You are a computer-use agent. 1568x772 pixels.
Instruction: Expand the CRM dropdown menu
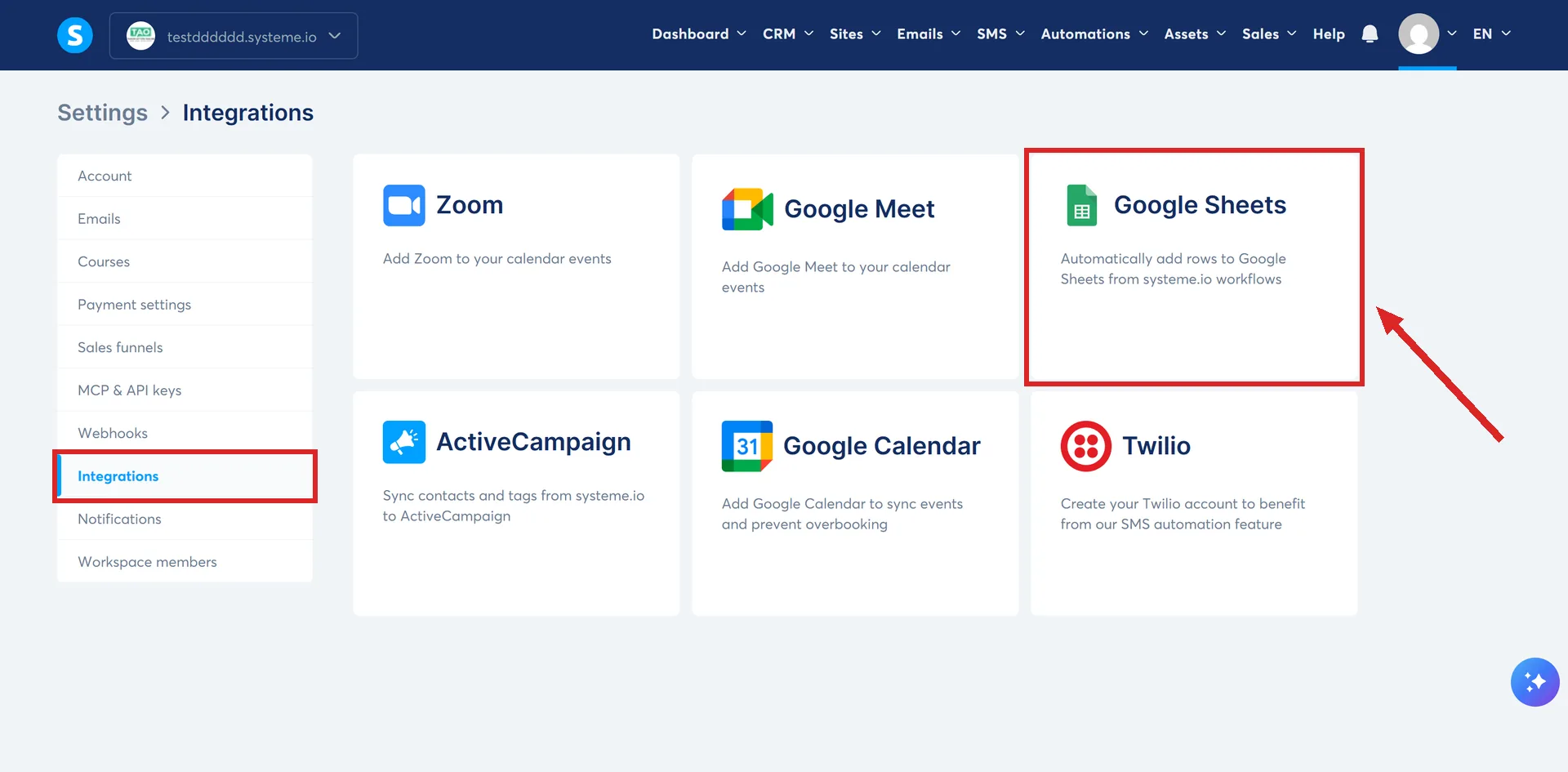point(788,34)
